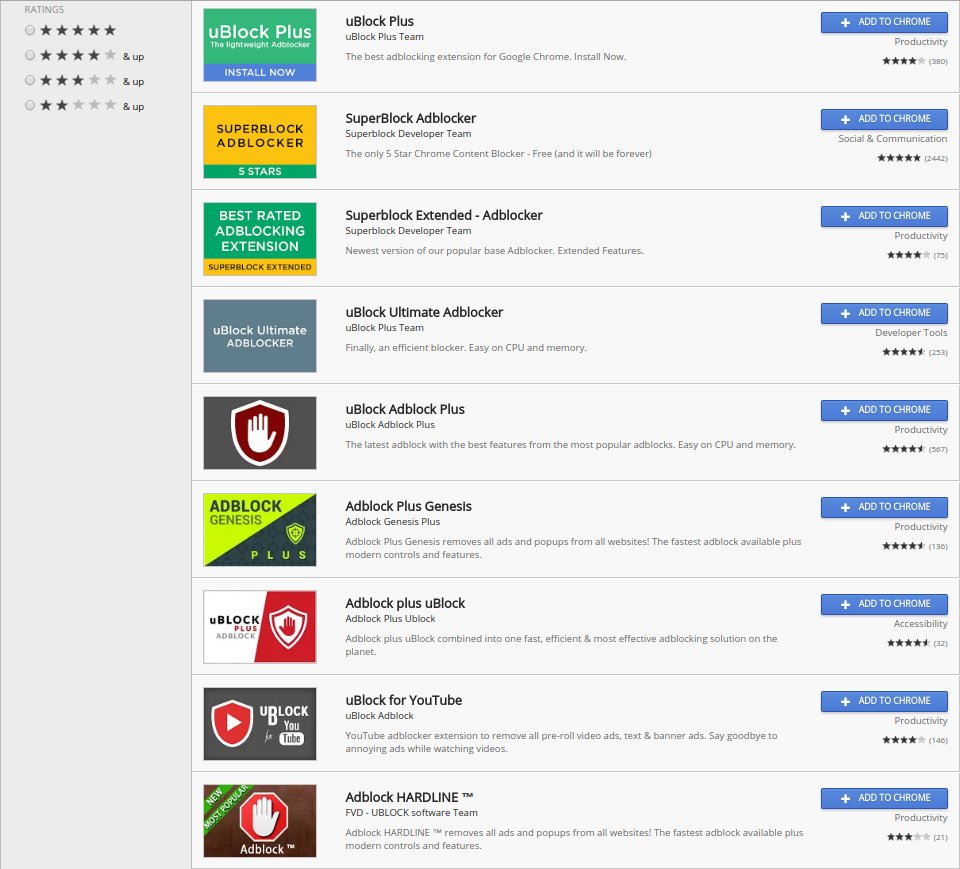Click the star rating (2442) for SuperBlock Adblocker
The width and height of the screenshot is (960, 869).
[912, 158]
